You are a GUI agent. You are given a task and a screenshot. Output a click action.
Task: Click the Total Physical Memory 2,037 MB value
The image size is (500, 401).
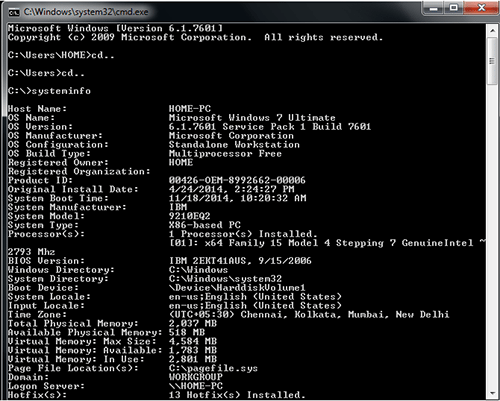193,323
